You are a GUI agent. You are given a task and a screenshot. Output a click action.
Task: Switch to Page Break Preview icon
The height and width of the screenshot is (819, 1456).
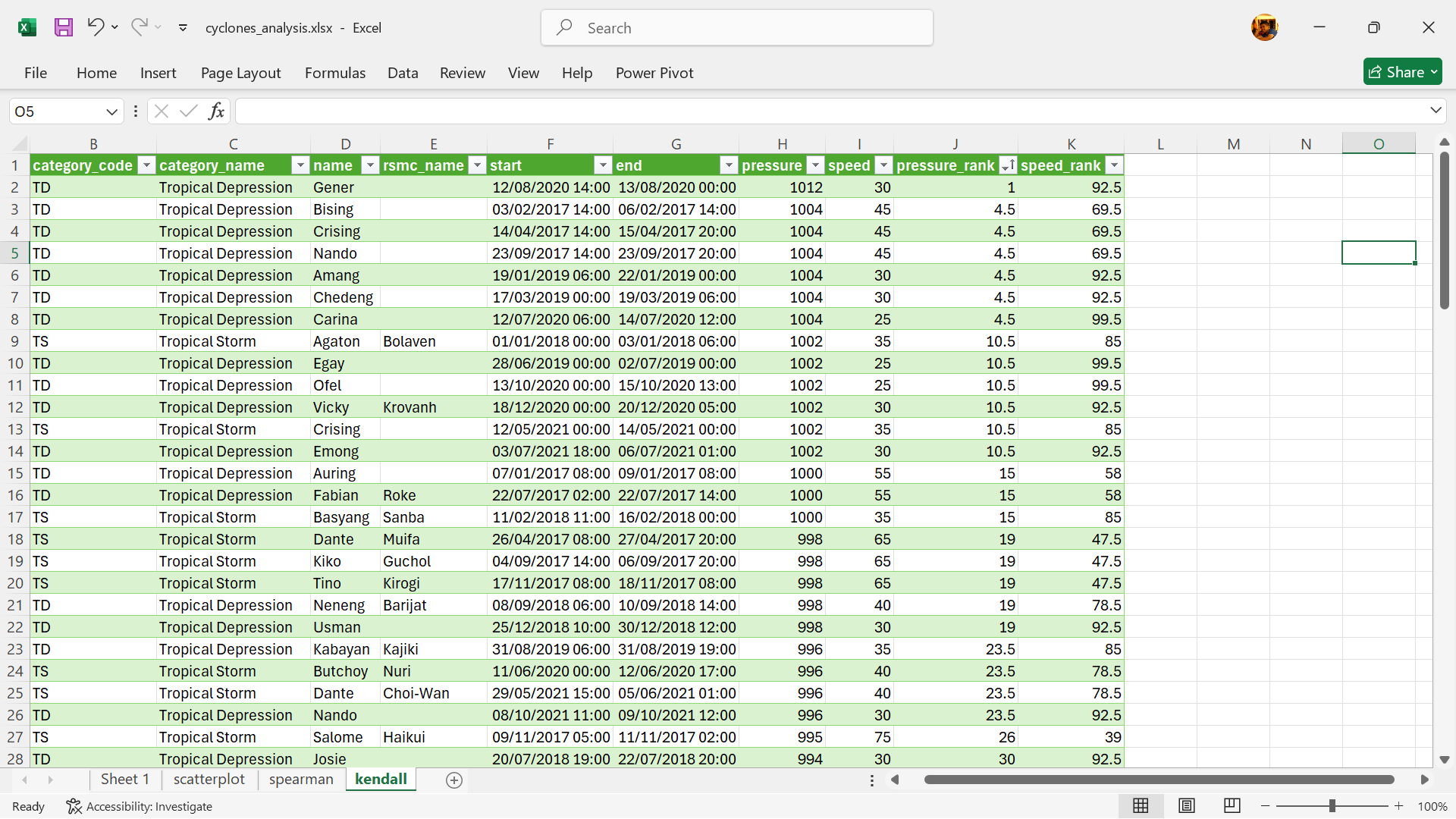1232,806
